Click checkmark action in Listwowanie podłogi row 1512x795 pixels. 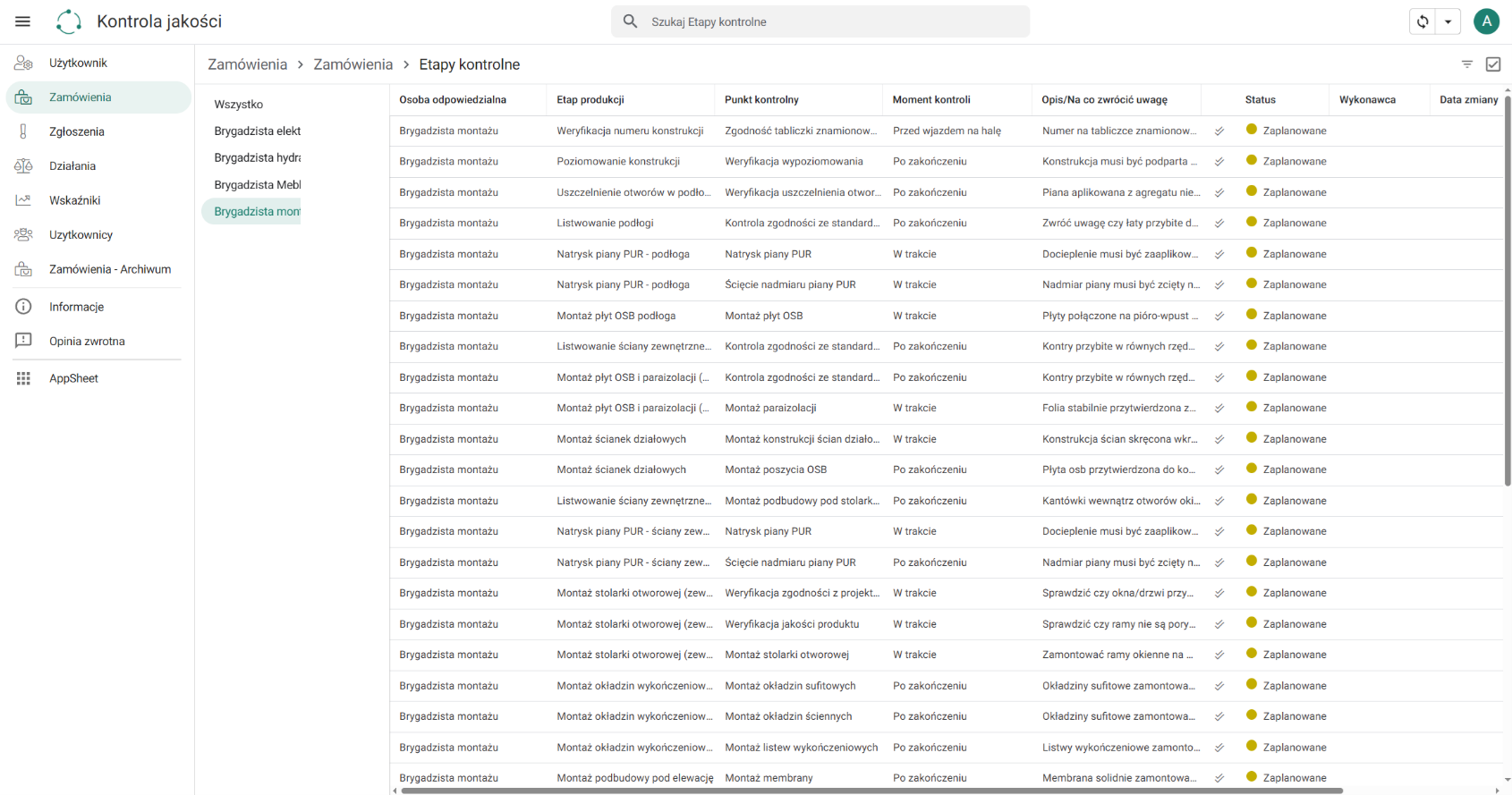1219,224
